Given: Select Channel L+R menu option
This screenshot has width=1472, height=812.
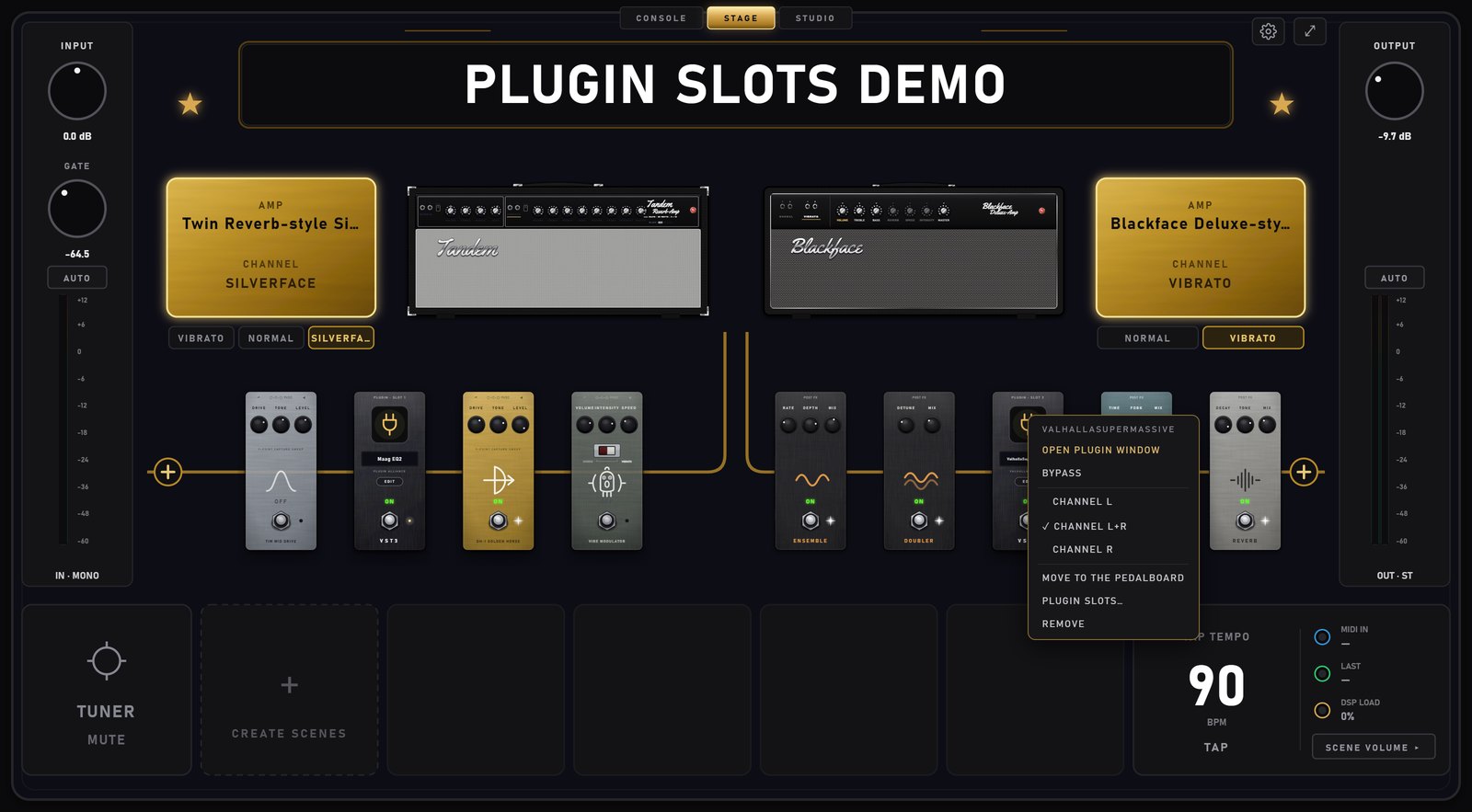Looking at the screenshot, I should tap(1113, 526).
